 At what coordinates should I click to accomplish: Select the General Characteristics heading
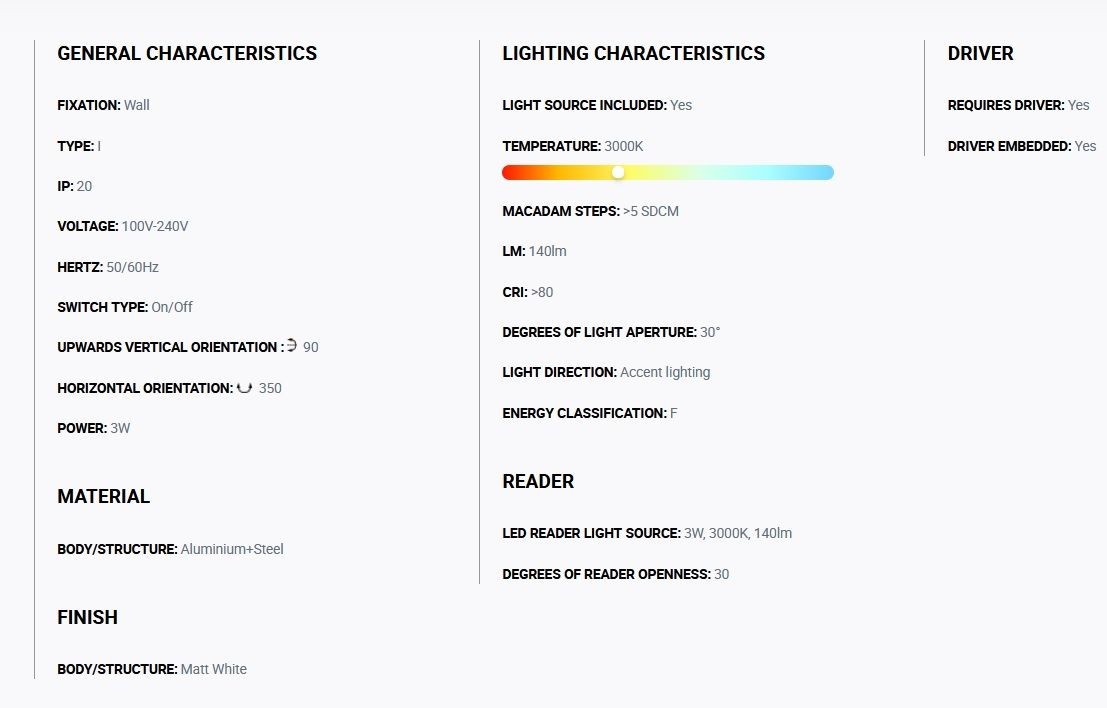tap(187, 54)
